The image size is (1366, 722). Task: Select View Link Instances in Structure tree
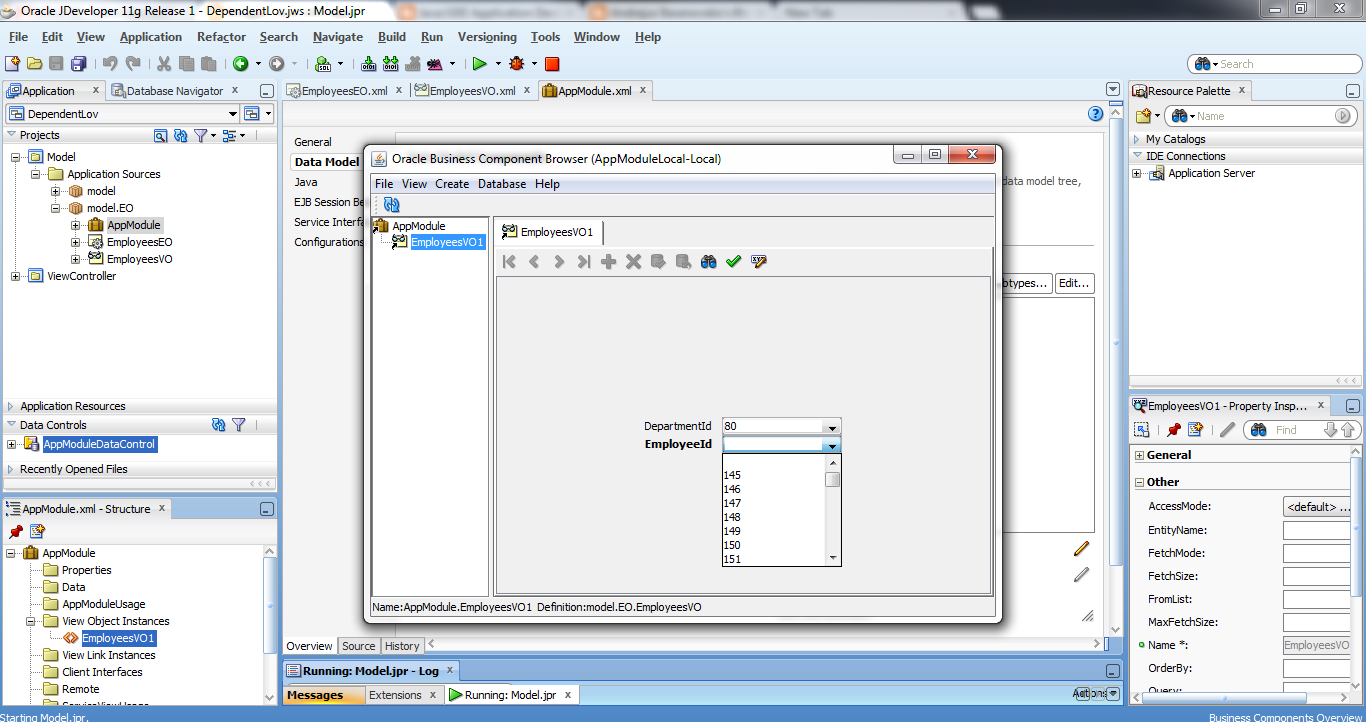click(x=109, y=655)
